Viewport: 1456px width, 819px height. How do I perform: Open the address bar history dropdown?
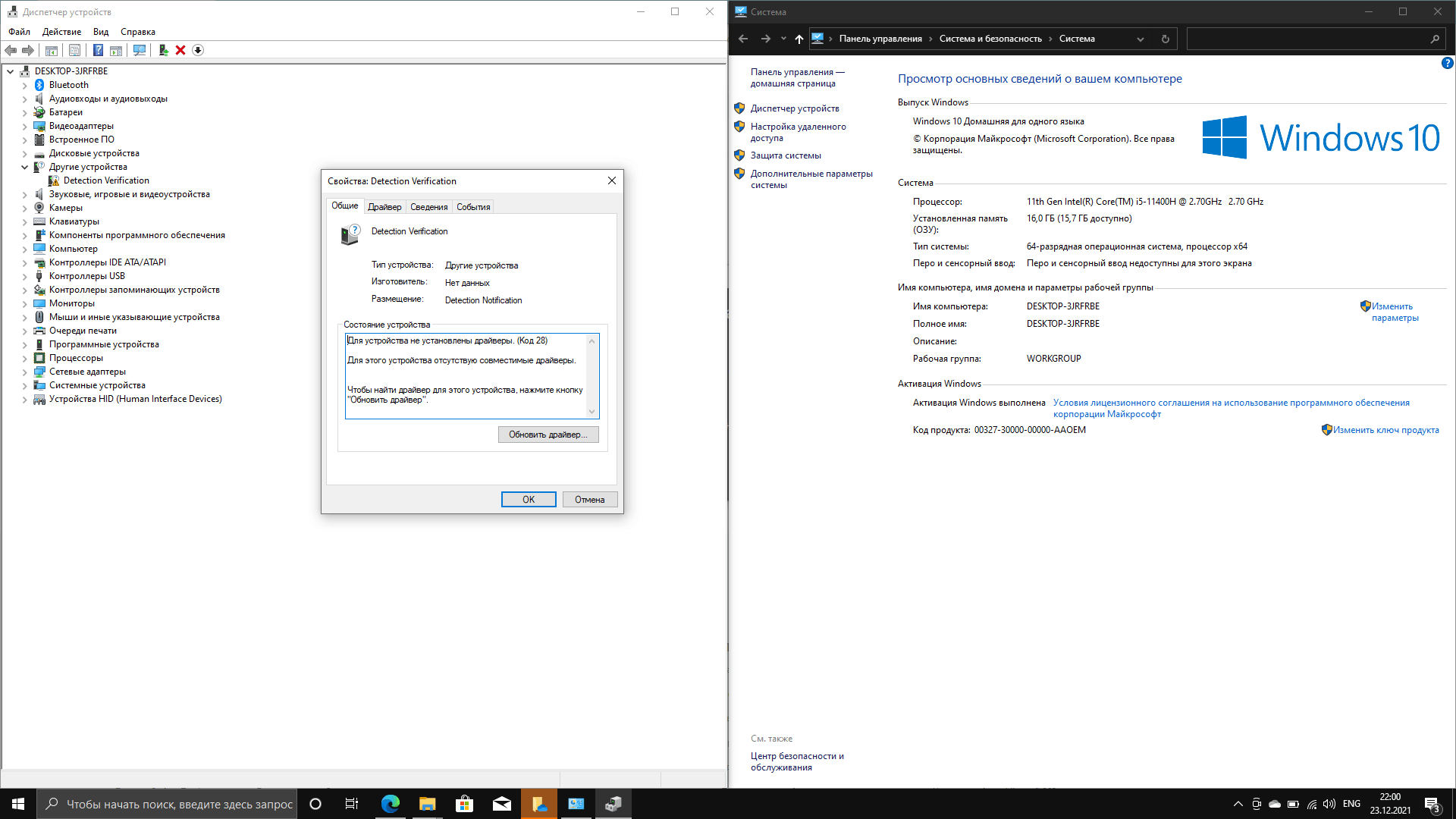tap(1140, 39)
